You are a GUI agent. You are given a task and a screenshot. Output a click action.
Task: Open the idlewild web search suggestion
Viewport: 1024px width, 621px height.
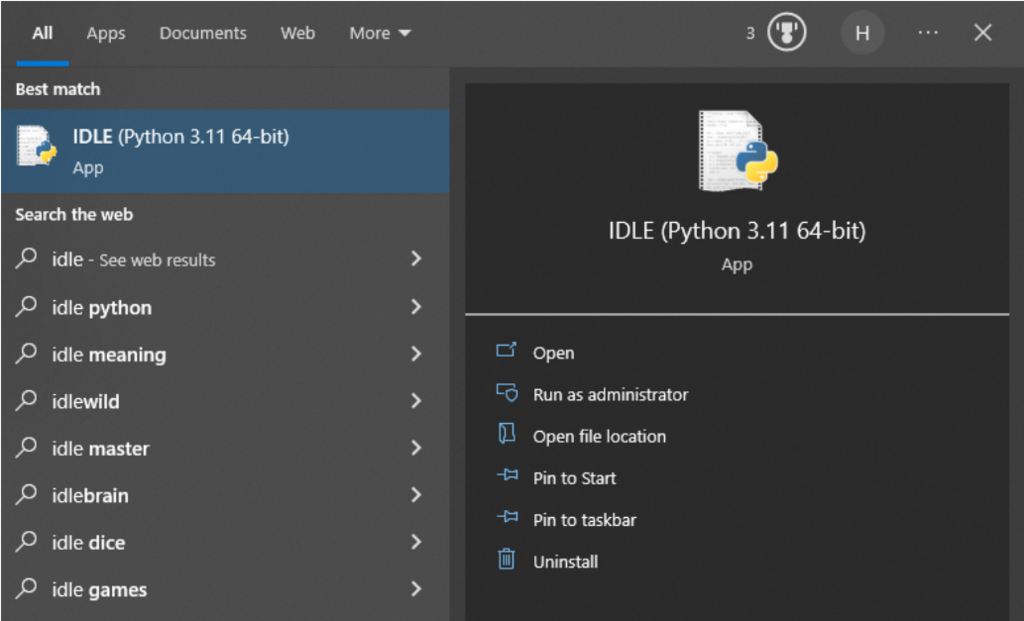85,402
